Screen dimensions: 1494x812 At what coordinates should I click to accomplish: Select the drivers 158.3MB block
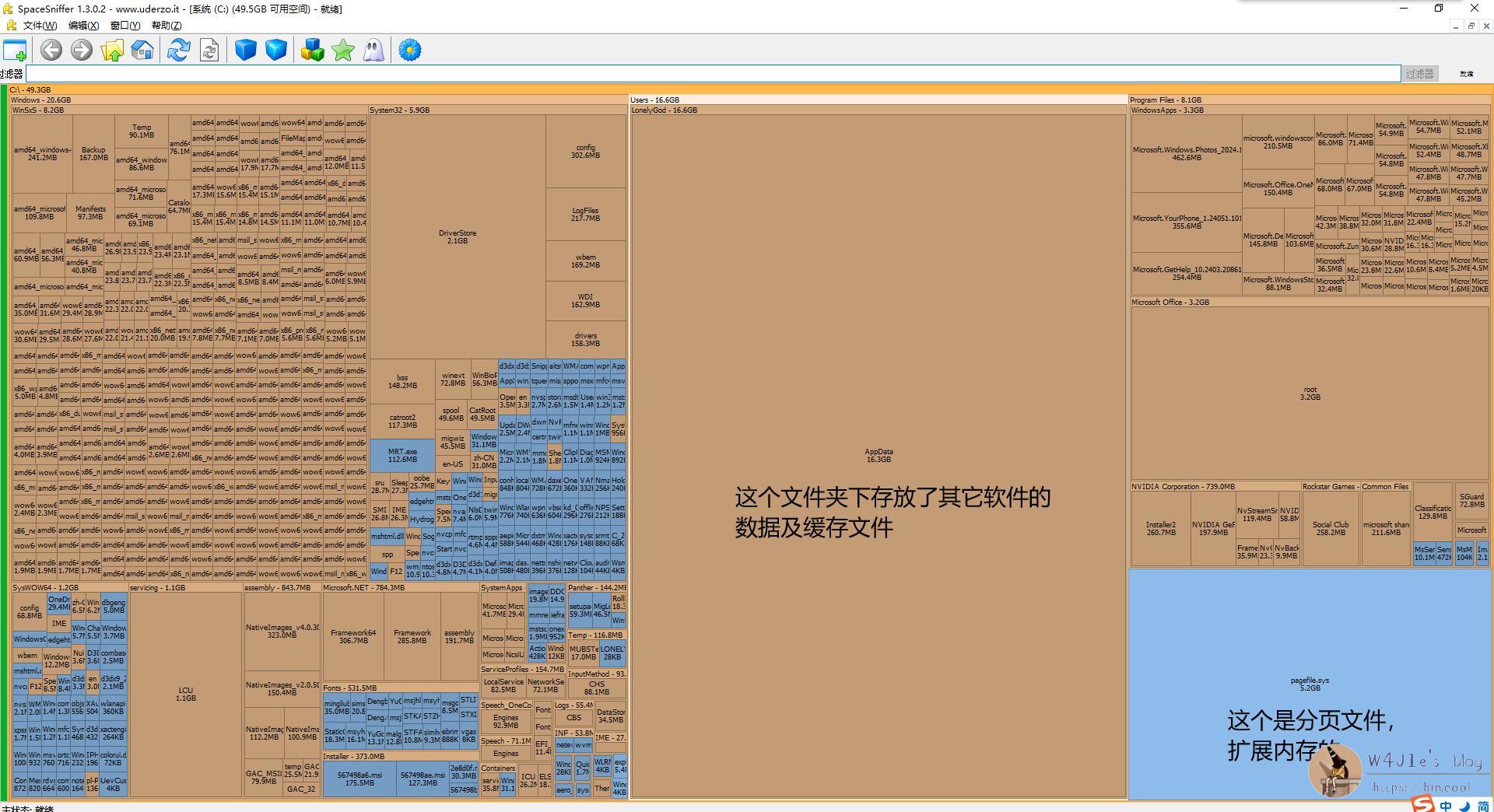coord(585,339)
